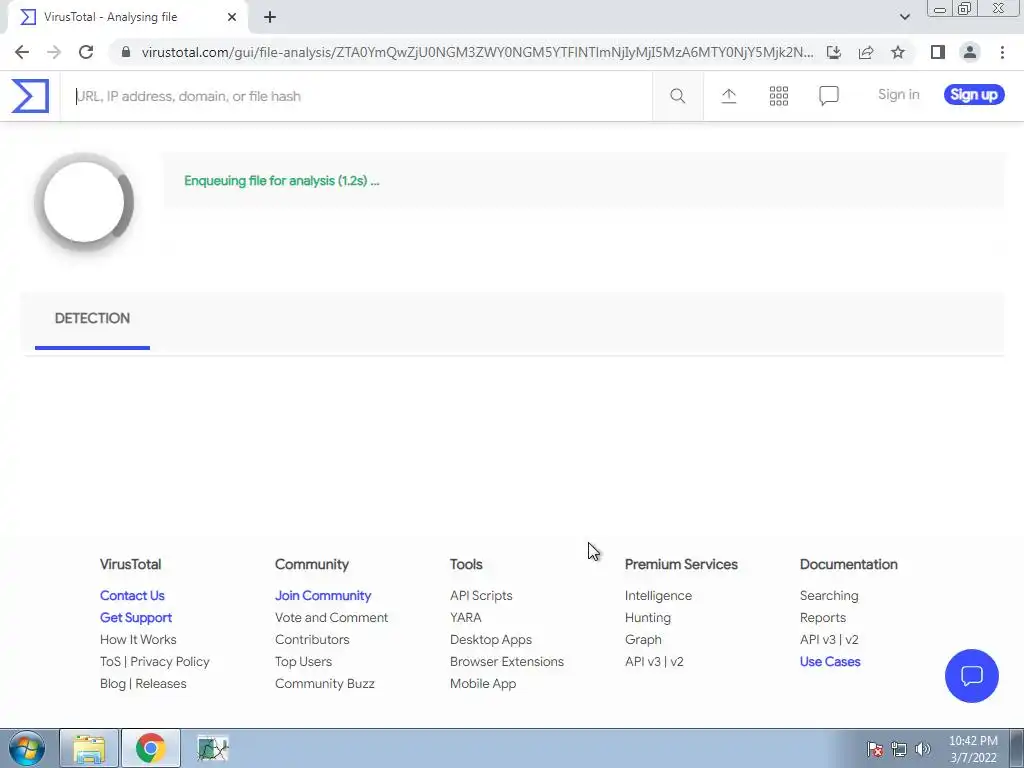The width and height of the screenshot is (1024, 768).
Task: Click the browser address bar URL
Action: tap(477, 52)
